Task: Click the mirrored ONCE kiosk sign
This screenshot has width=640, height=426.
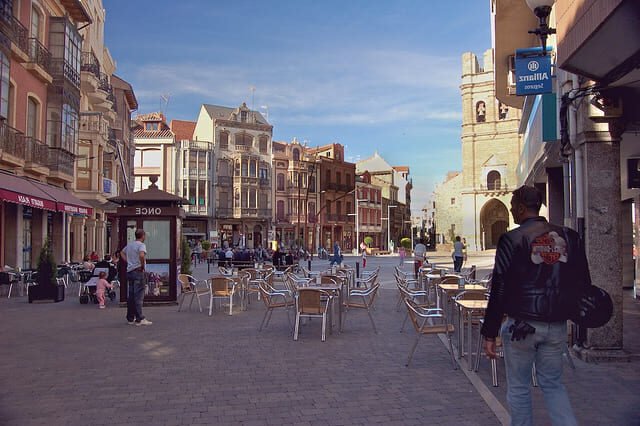Action: tap(148, 211)
